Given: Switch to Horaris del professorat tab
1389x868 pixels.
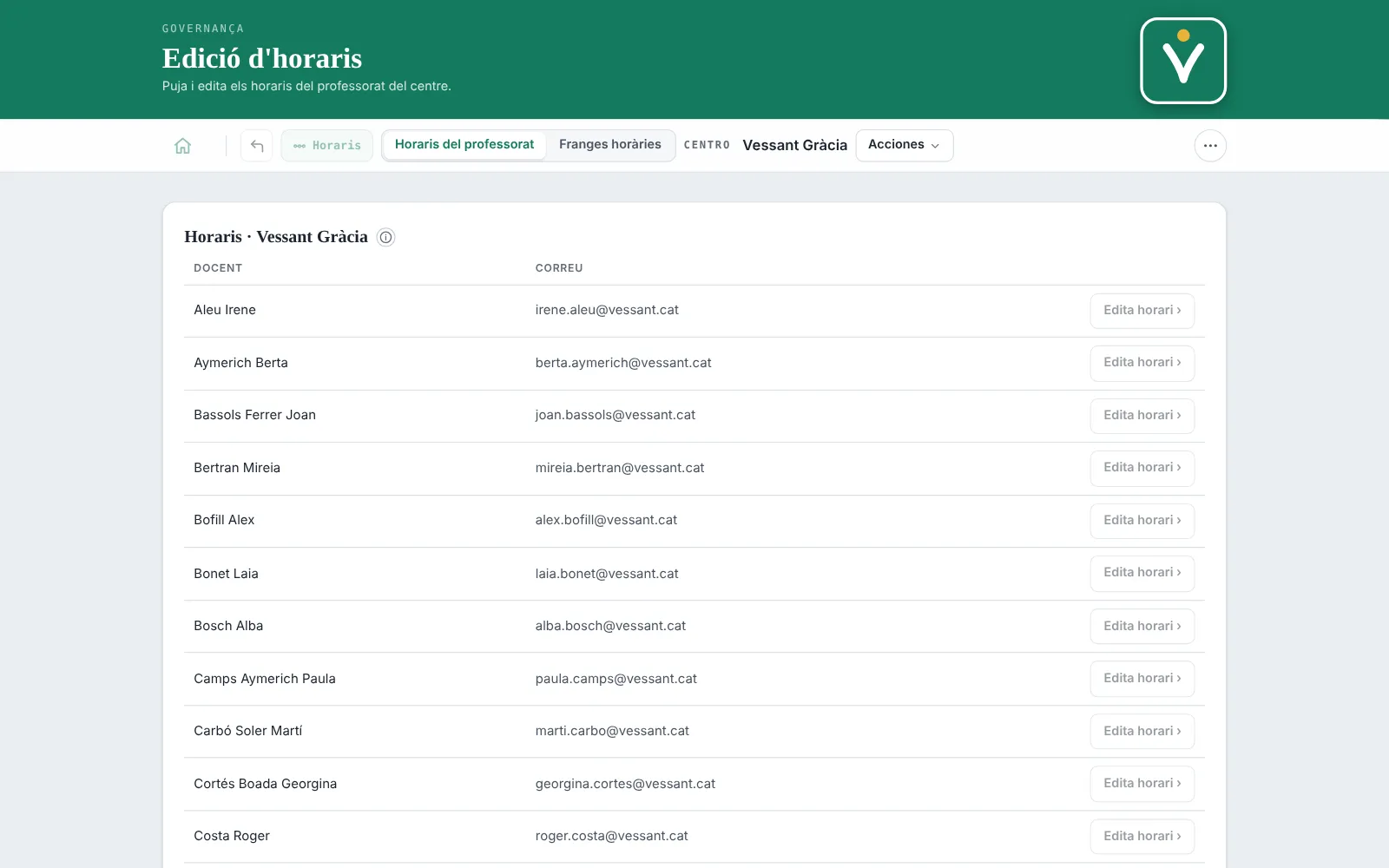Looking at the screenshot, I should point(464,145).
